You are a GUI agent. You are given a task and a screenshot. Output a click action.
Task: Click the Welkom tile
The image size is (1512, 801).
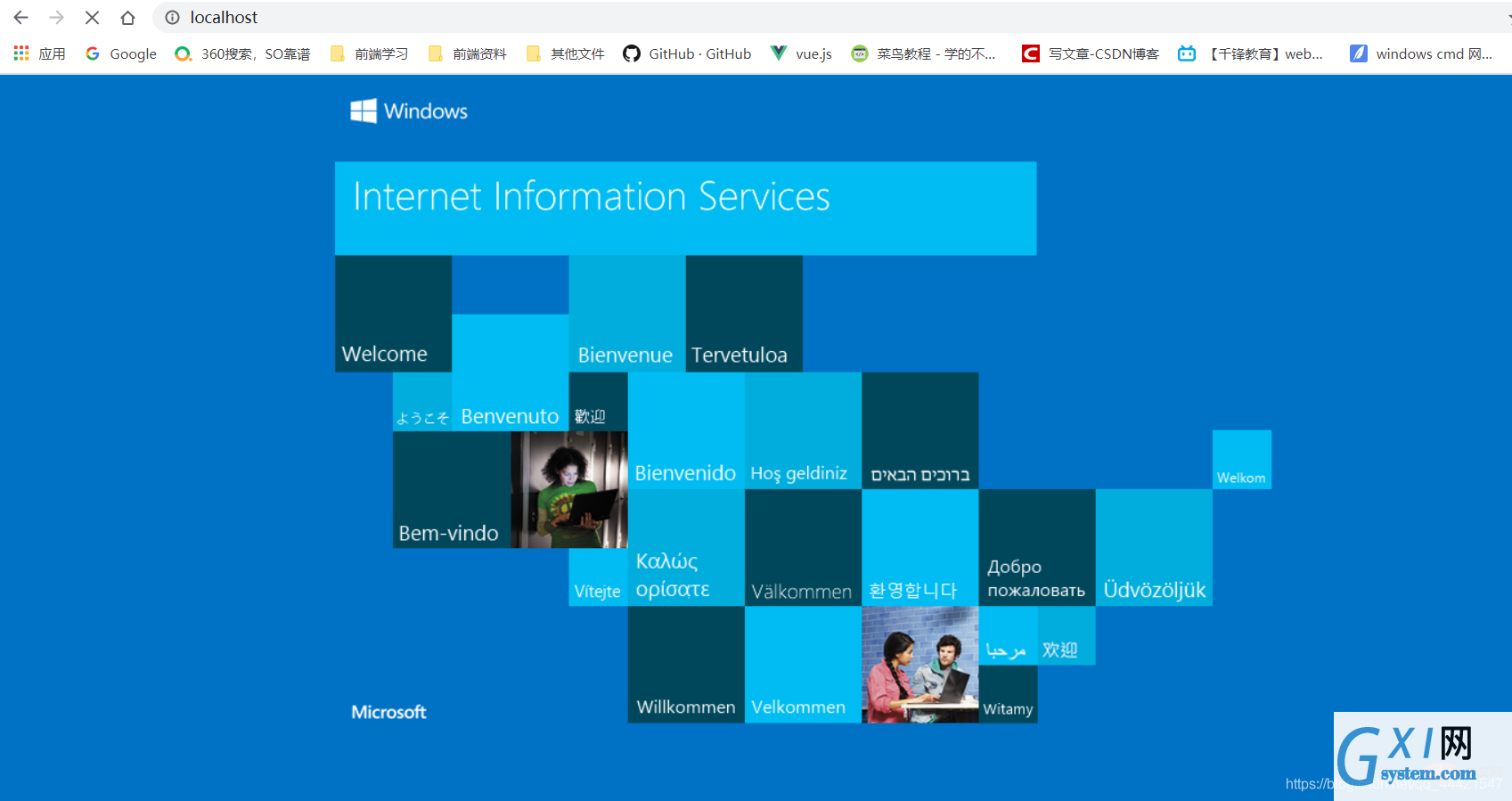1242,460
